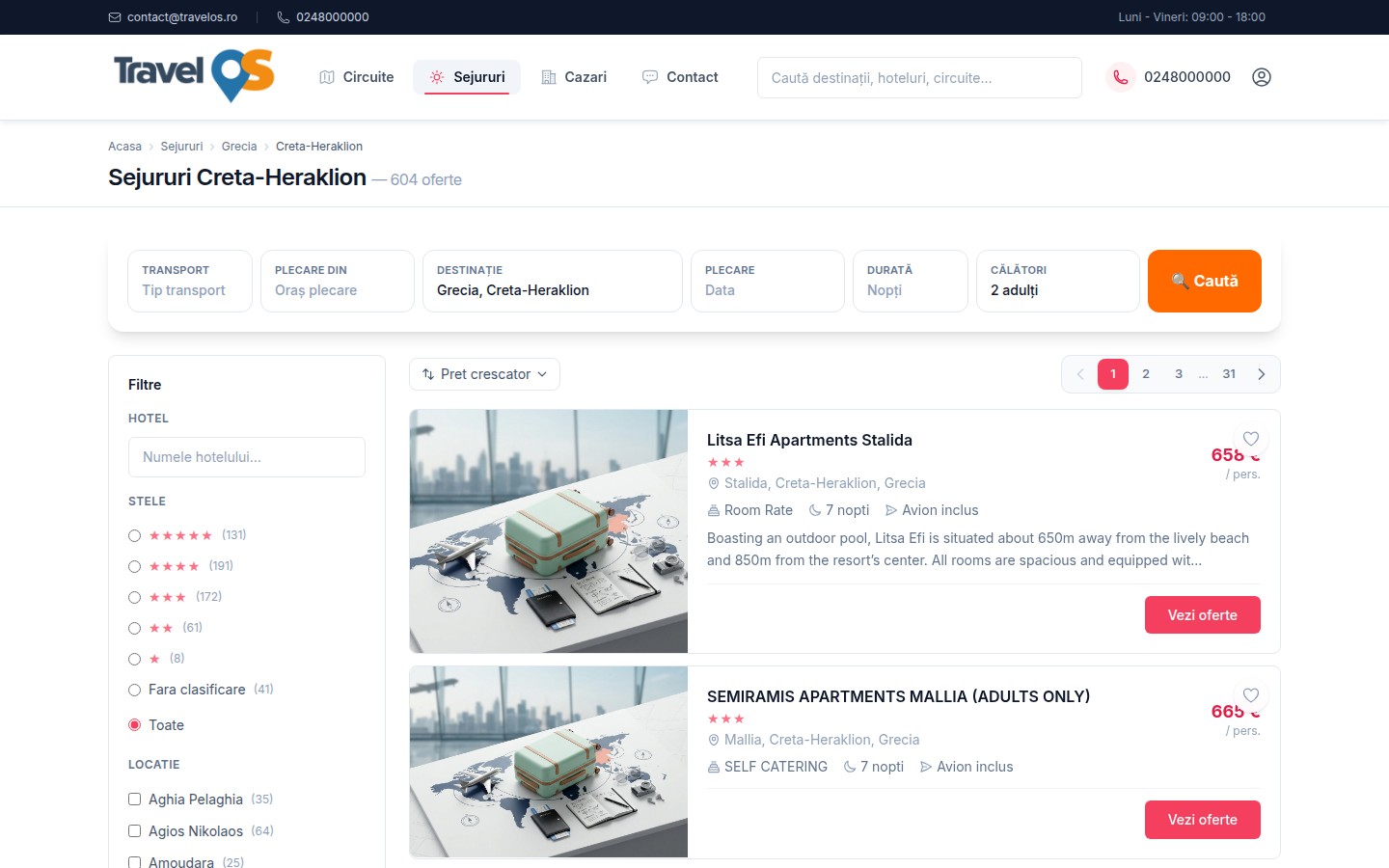Select the five-star rating filter
Screen dimensions: 1389x868
pos(135,535)
